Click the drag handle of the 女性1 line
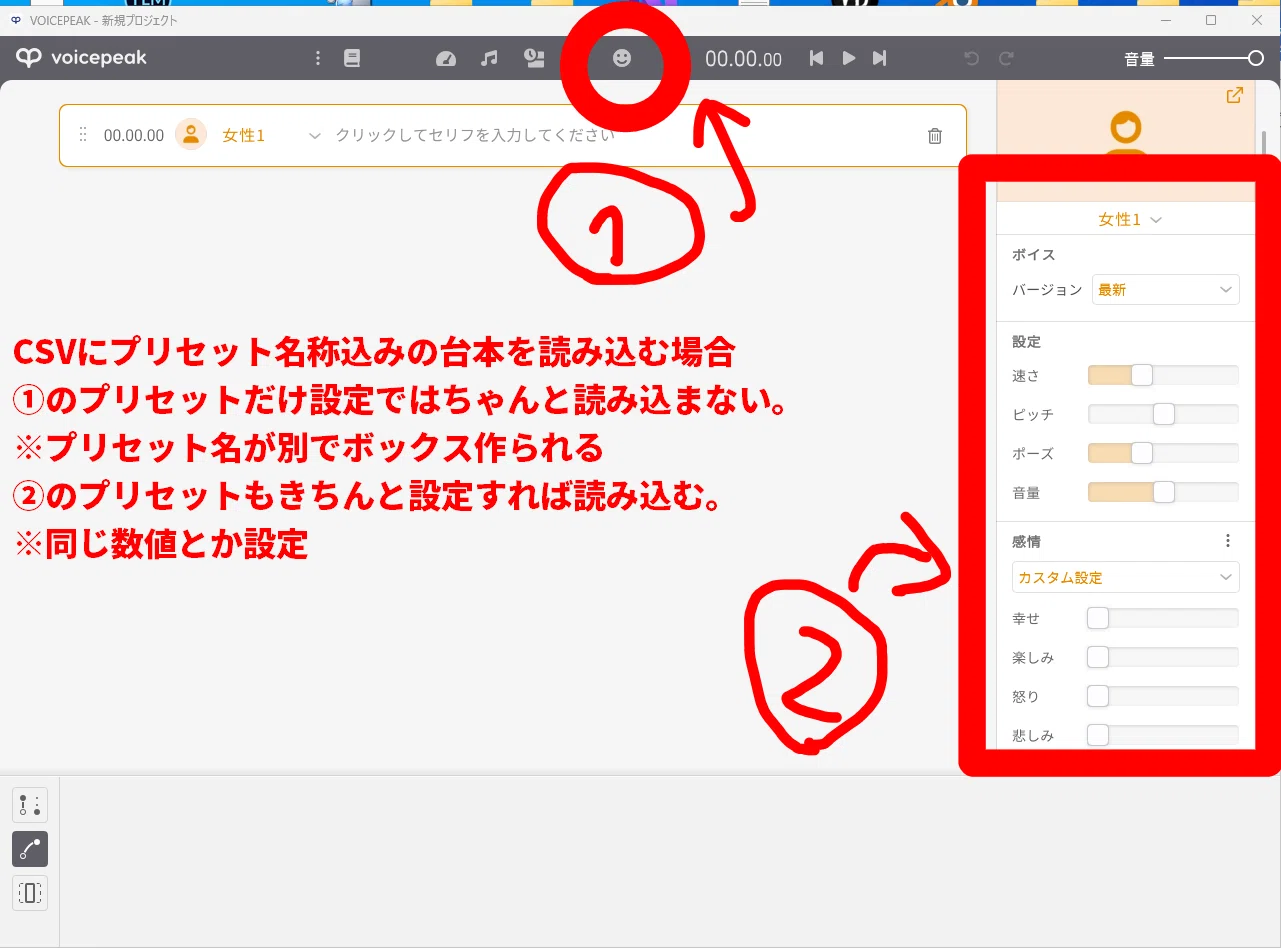The image size is (1281, 949). click(x=83, y=134)
